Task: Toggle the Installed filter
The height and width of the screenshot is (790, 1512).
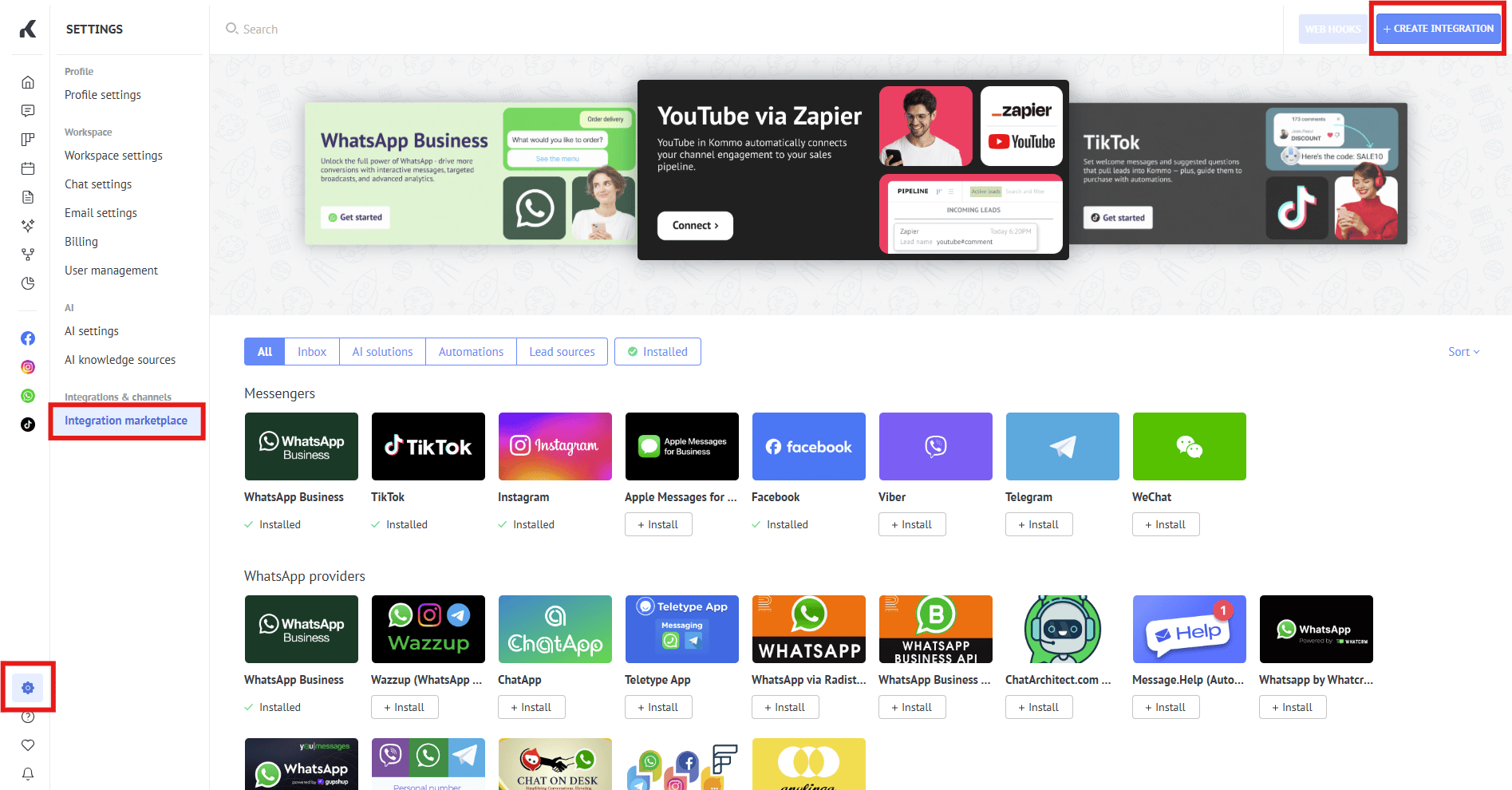Action: (x=657, y=352)
